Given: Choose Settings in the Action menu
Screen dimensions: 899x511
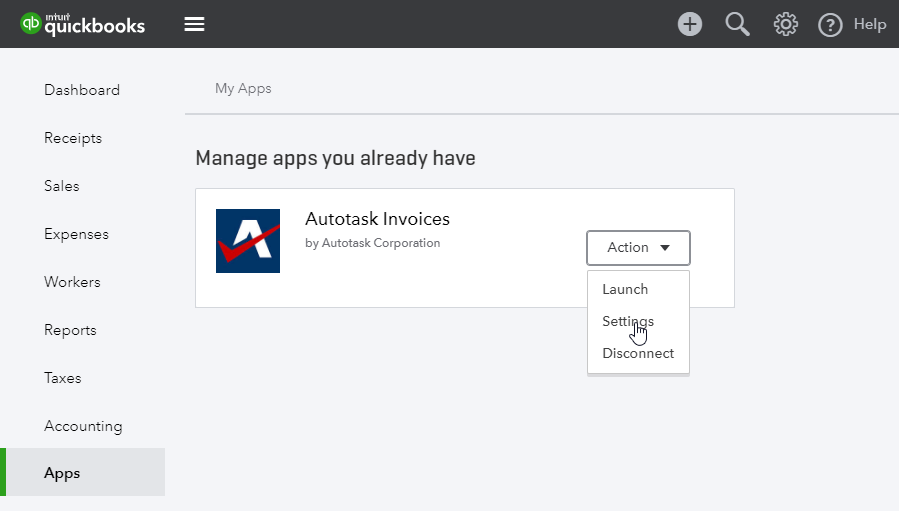Looking at the screenshot, I should (x=628, y=321).
